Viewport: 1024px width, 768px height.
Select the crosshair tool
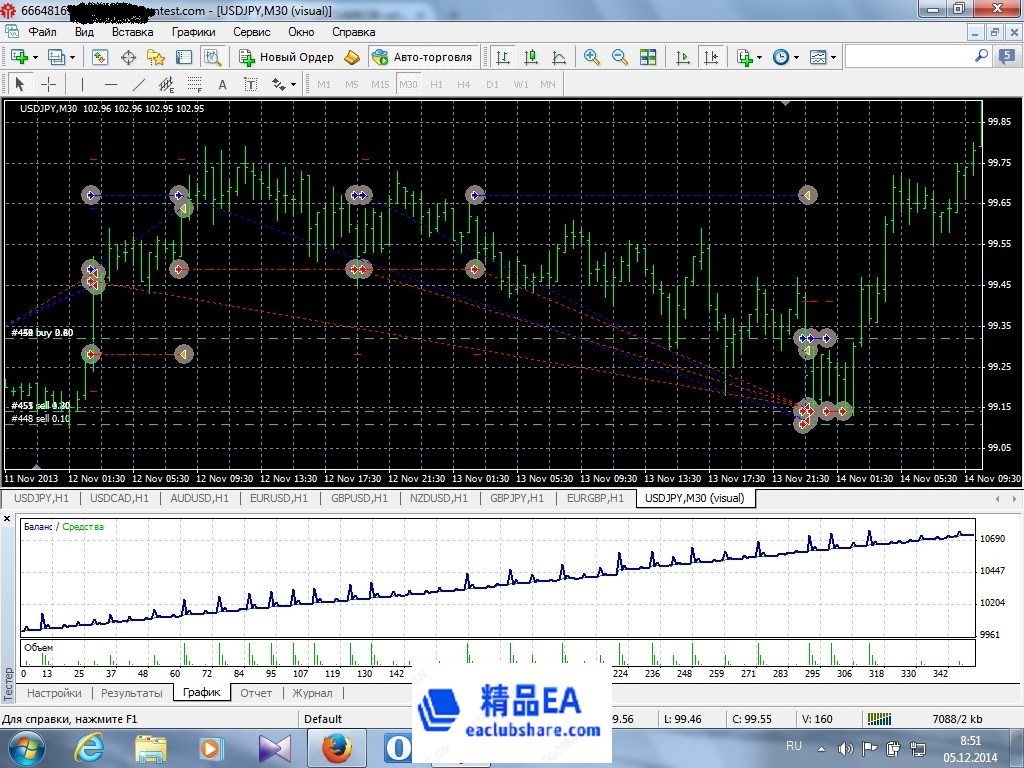47,85
